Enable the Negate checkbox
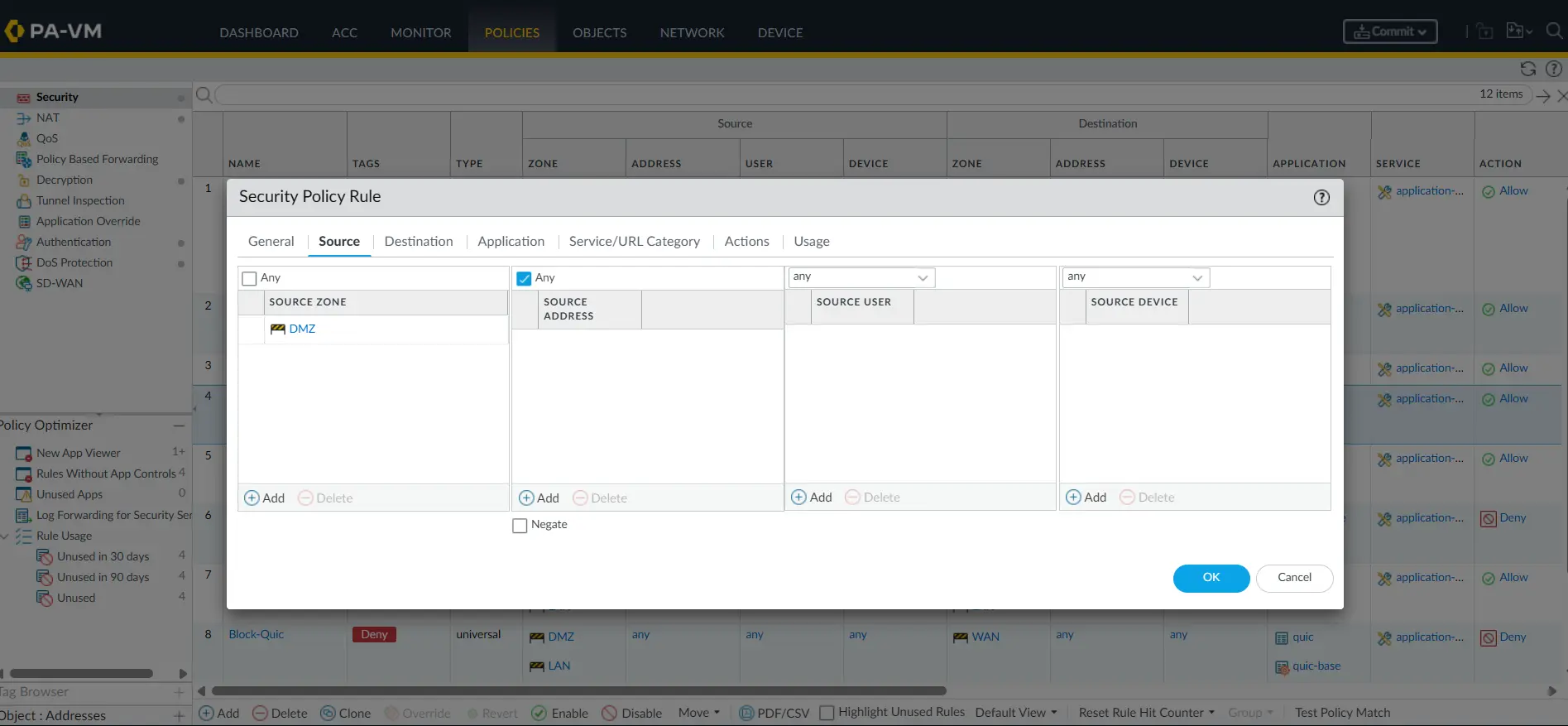Image resolution: width=1568 pixels, height=726 pixels. [x=520, y=525]
